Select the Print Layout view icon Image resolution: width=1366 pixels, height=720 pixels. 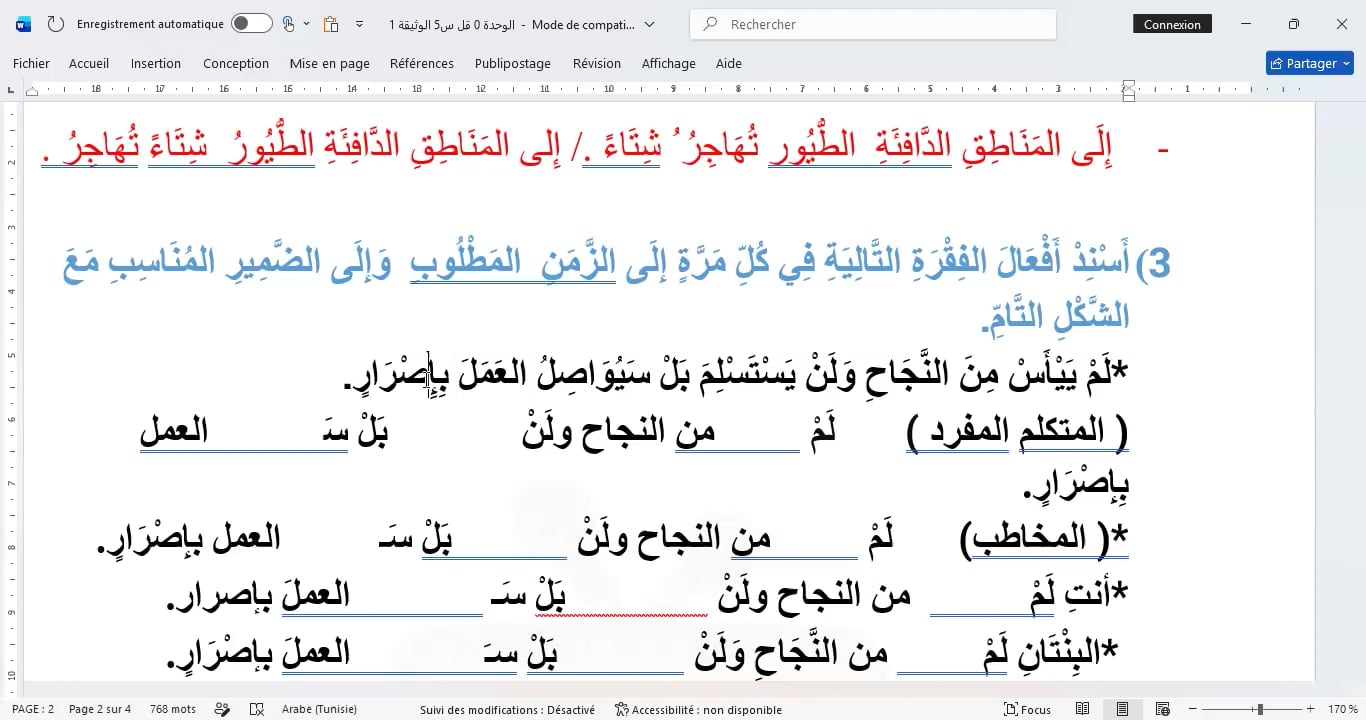click(x=1123, y=709)
